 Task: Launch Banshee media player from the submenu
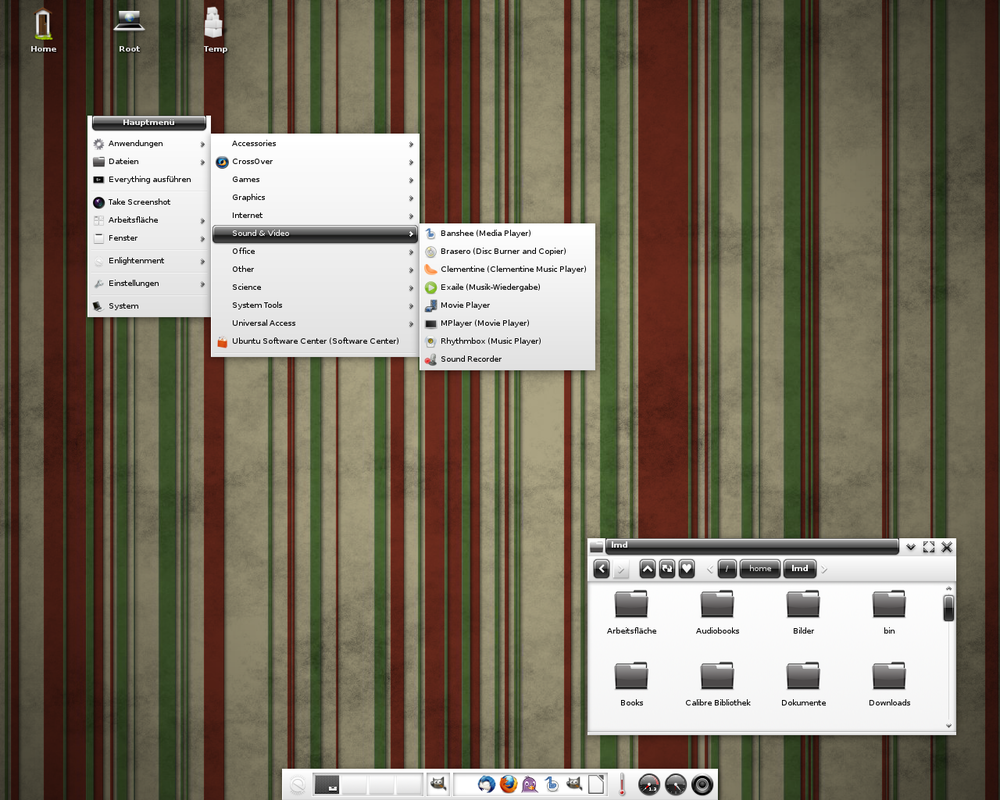507,233
